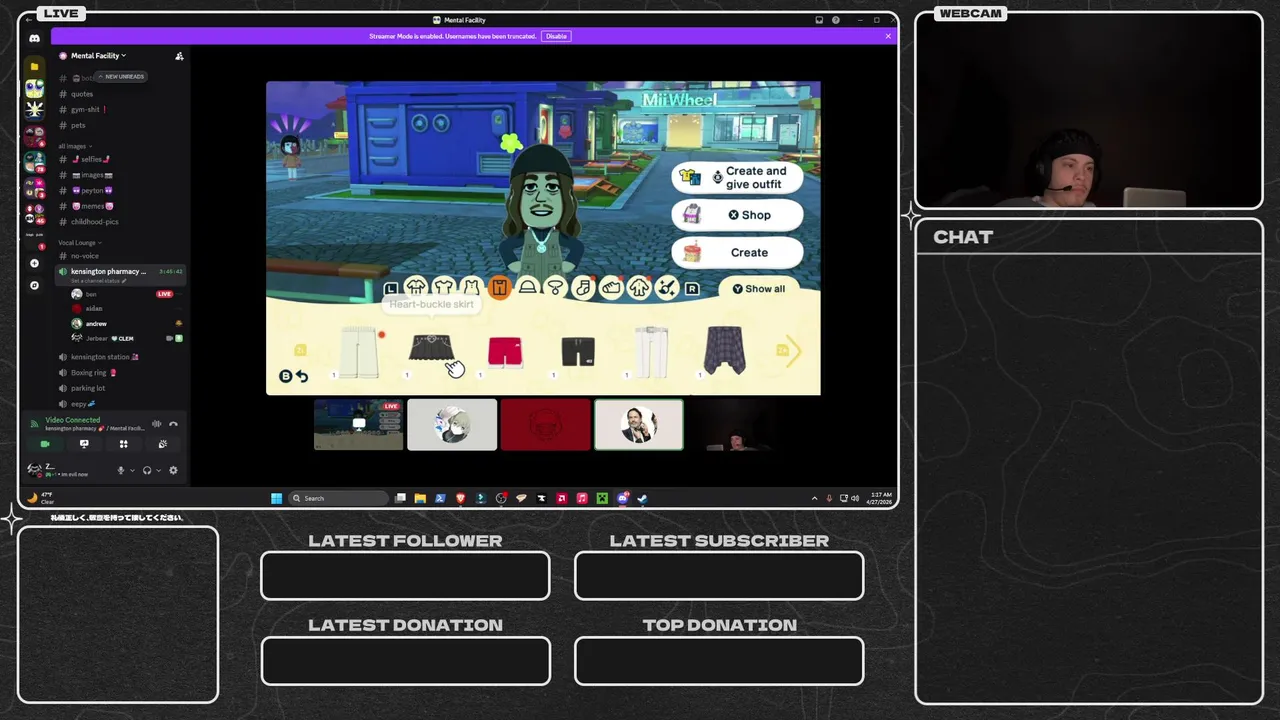Click the Windows Start button

tap(276, 498)
